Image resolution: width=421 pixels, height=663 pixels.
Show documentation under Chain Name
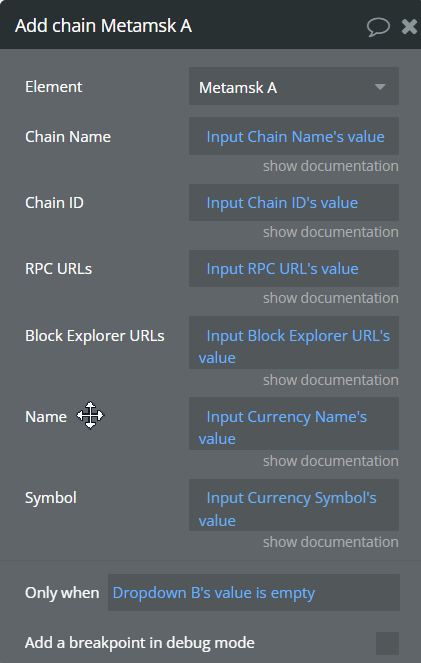(x=331, y=166)
